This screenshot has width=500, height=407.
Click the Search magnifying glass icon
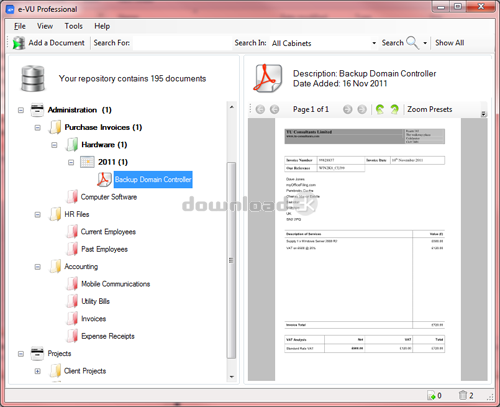(x=413, y=43)
